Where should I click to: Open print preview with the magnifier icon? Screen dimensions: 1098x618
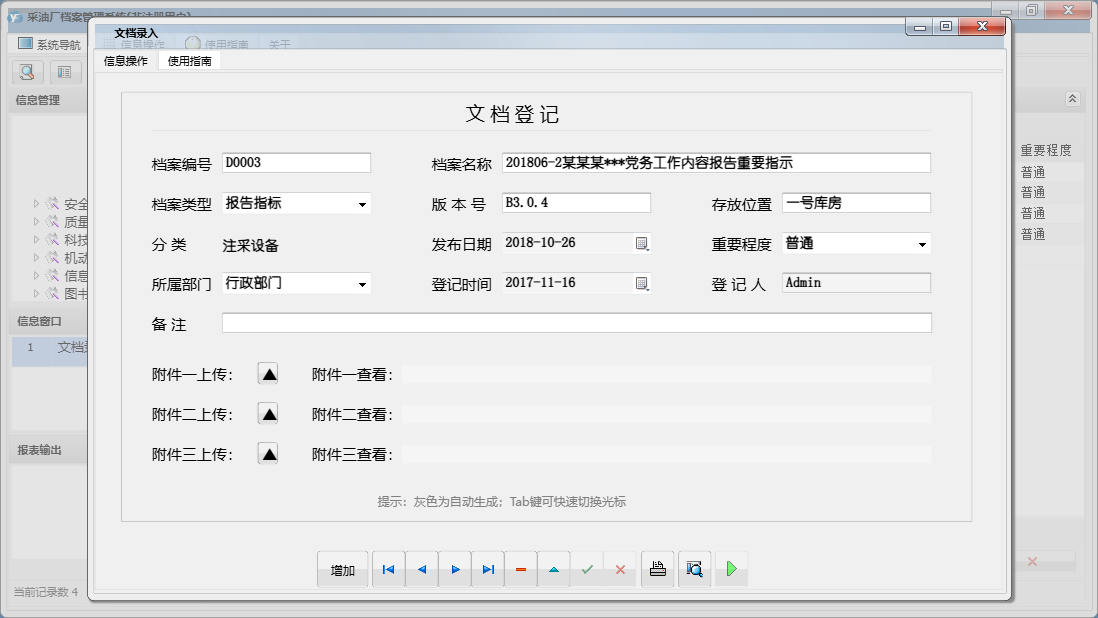point(694,568)
